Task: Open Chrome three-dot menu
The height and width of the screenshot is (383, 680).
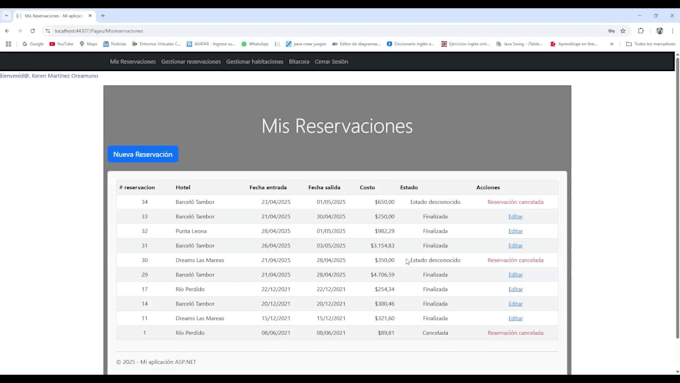Action: click(x=673, y=31)
